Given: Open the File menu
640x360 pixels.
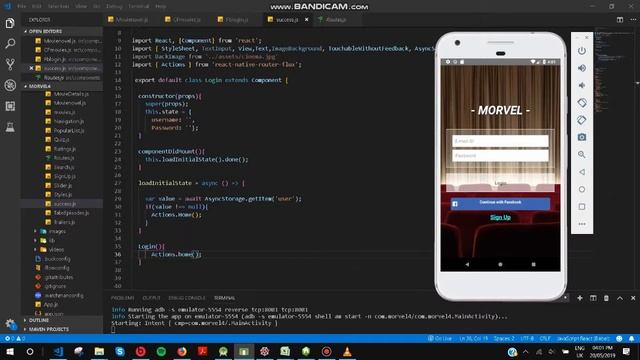Looking at the screenshot, I should click(x=22, y=6).
